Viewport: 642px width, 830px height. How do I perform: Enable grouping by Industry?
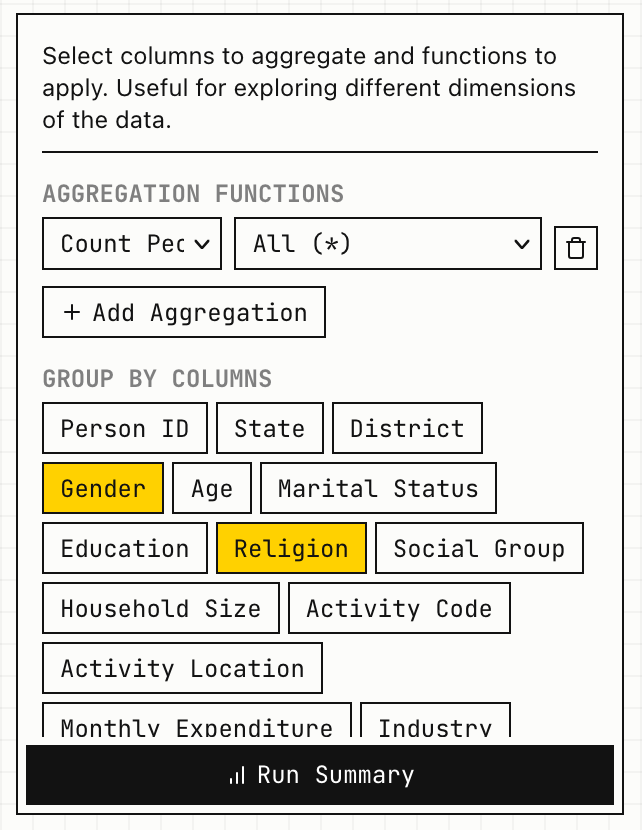coord(435,722)
